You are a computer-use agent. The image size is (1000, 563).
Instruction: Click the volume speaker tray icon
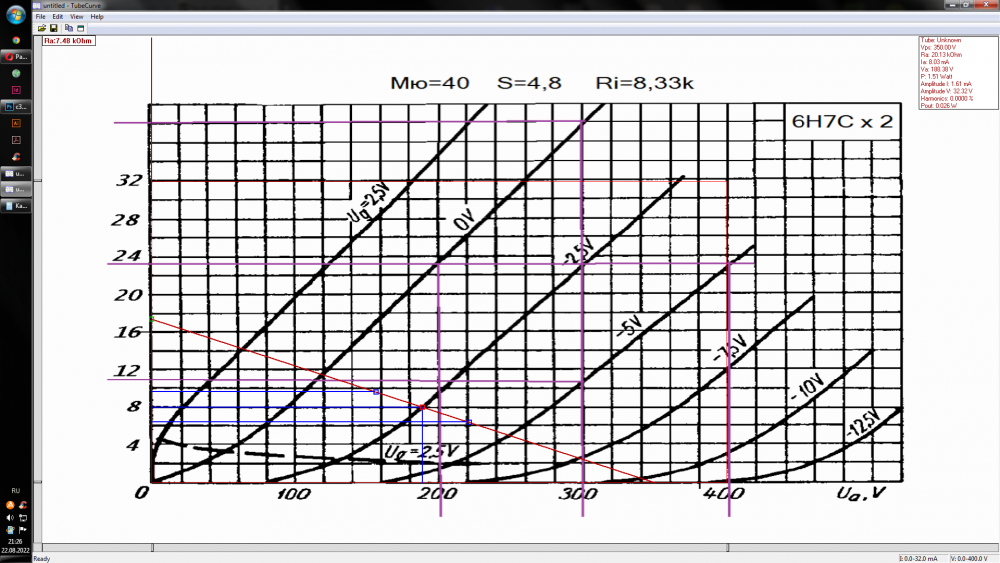(10, 517)
